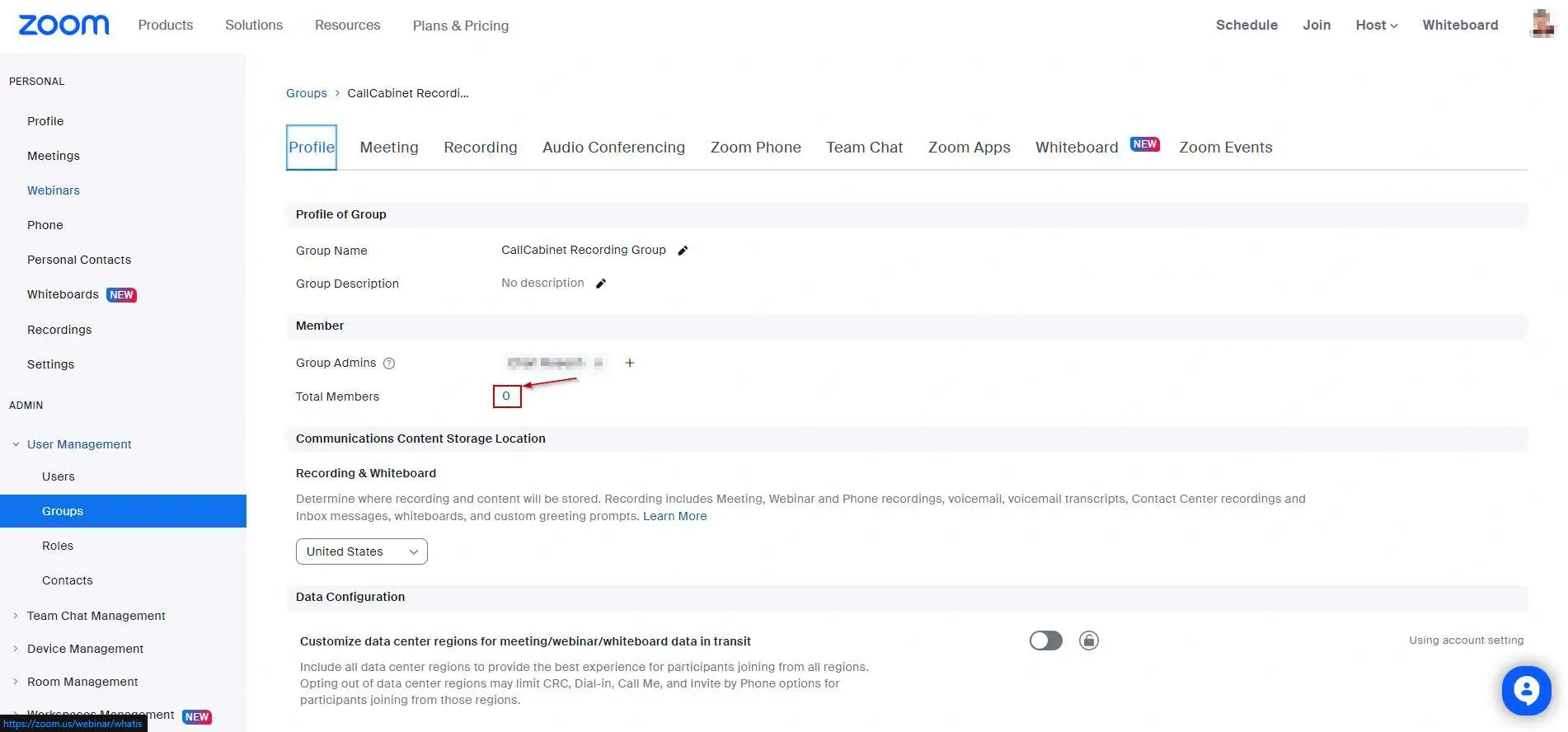This screenshot has width=1568, height=732.
Task: Open Users under User Management
Action: 59,476
